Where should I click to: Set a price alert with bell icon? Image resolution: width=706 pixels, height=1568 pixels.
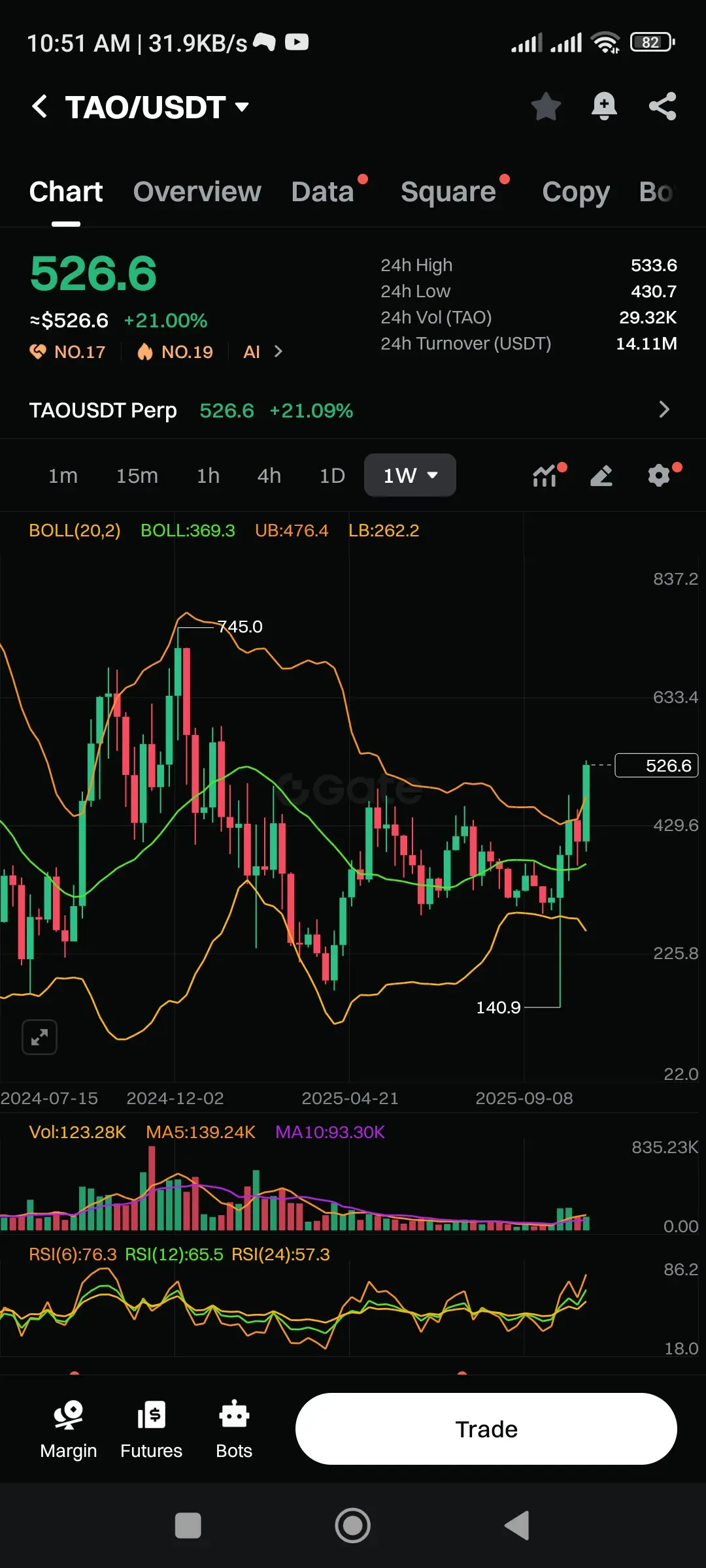coord(604,106)
